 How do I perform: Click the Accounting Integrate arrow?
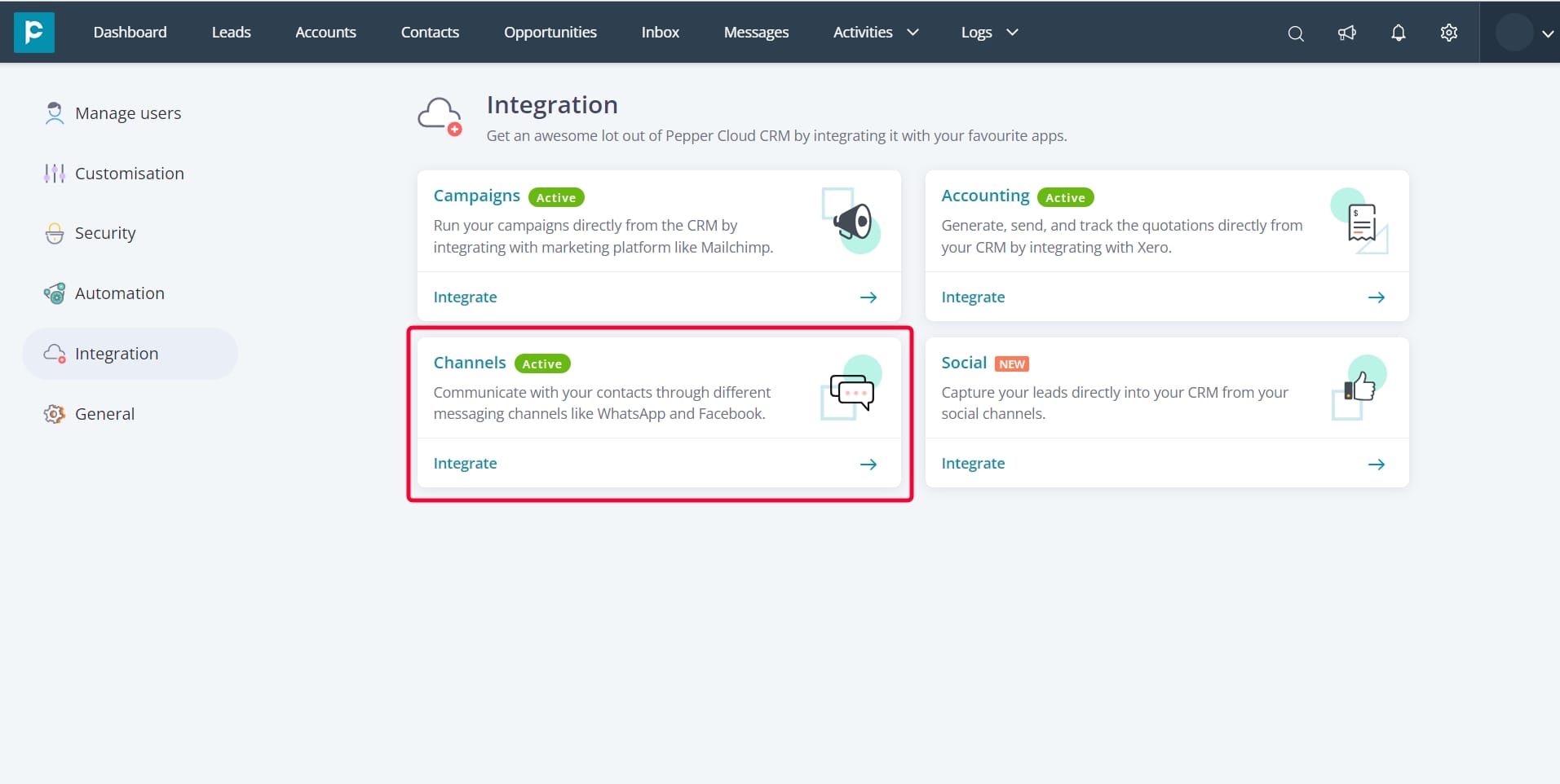(1377, 297)
